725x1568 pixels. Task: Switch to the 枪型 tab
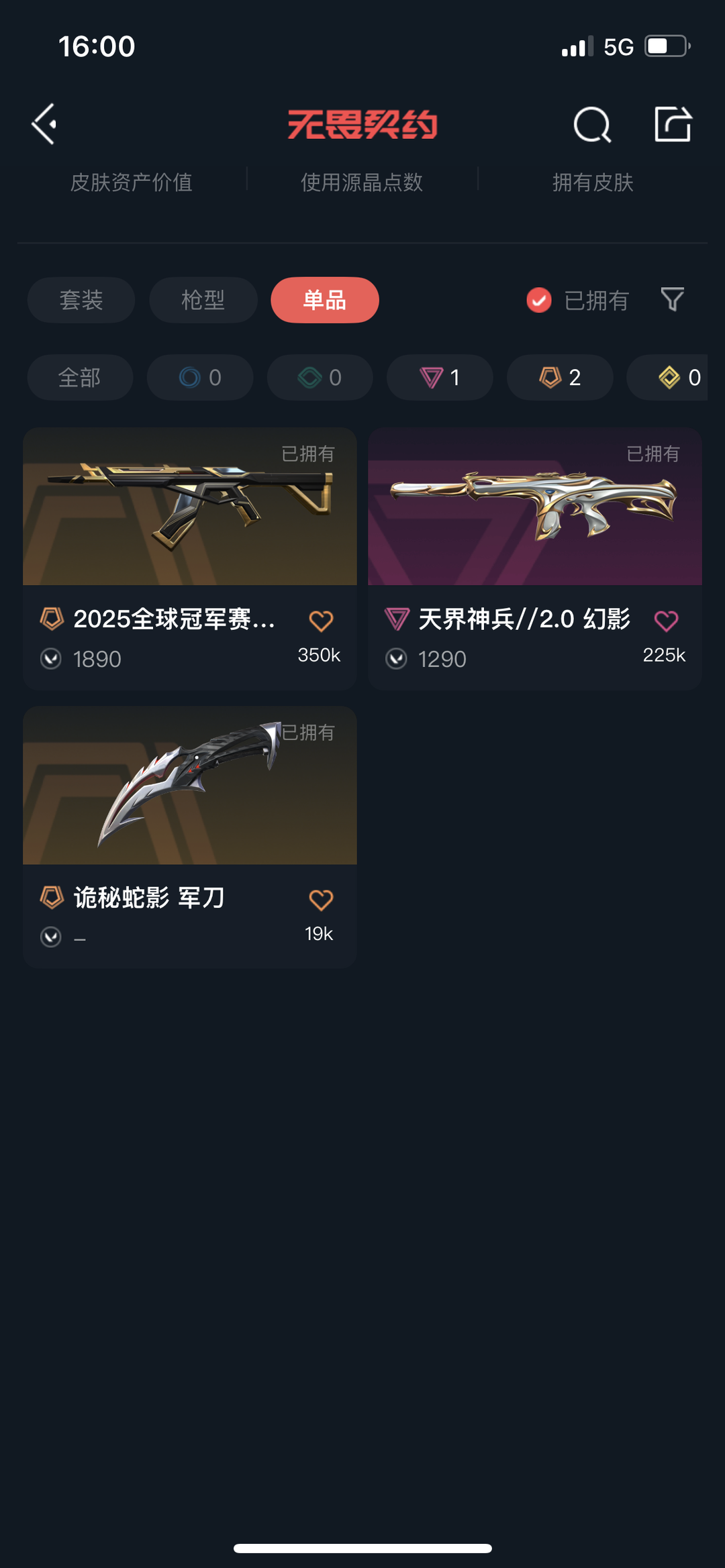(x=203, y=300)
